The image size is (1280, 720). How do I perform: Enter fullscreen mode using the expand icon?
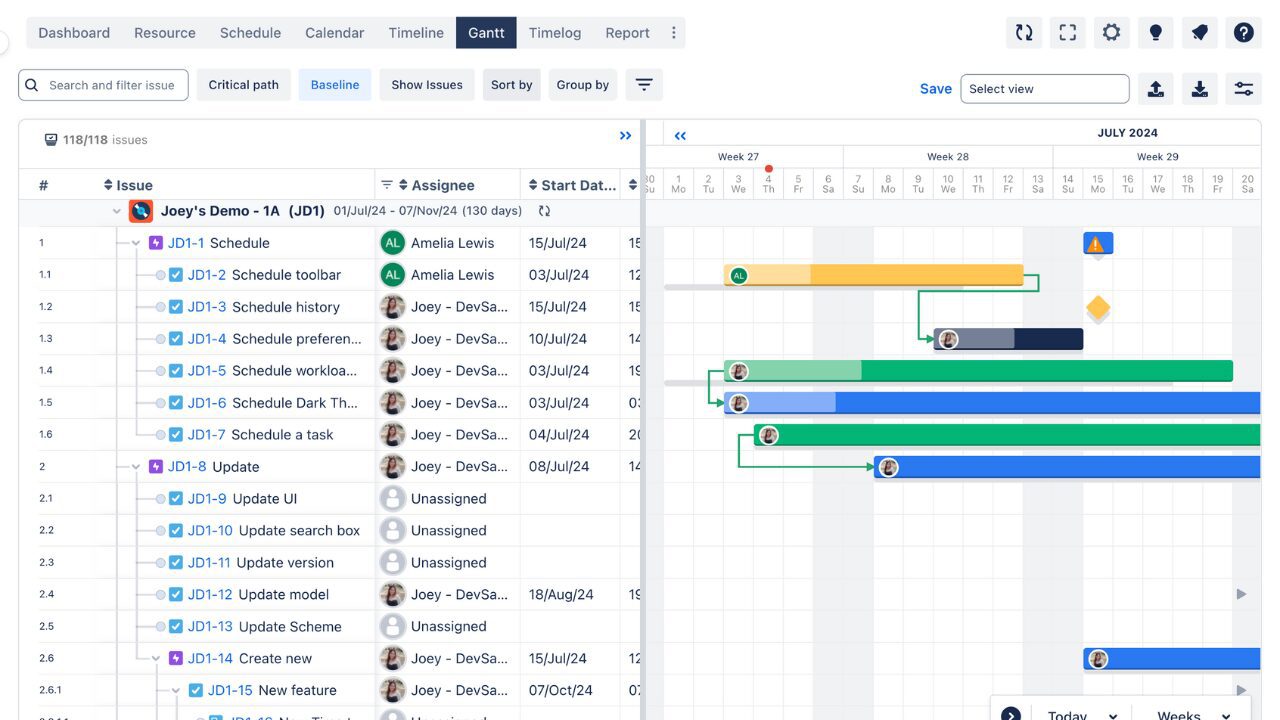point(1067,32)
